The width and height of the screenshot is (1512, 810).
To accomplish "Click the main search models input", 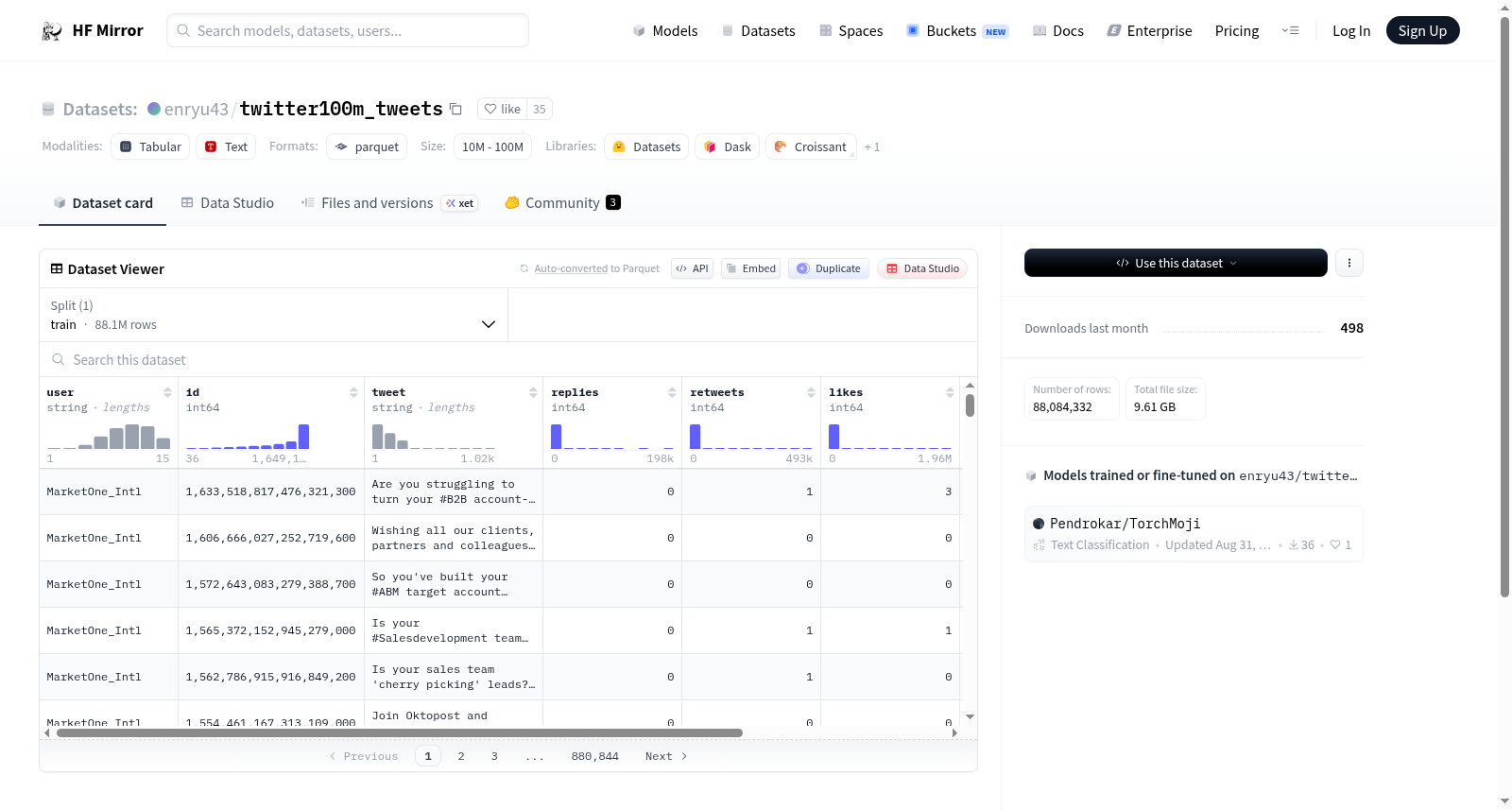I will 348,30.
